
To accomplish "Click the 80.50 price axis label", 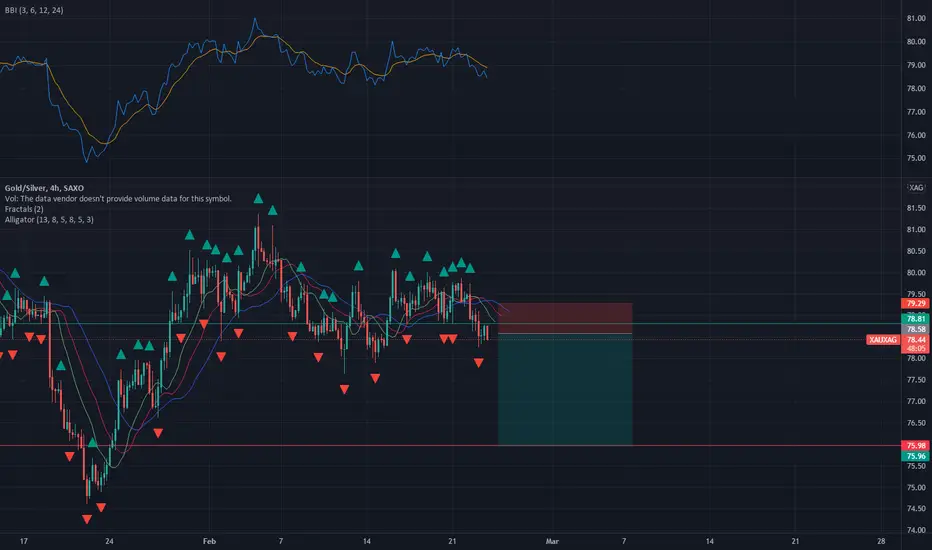I will (x=916, y=252).
